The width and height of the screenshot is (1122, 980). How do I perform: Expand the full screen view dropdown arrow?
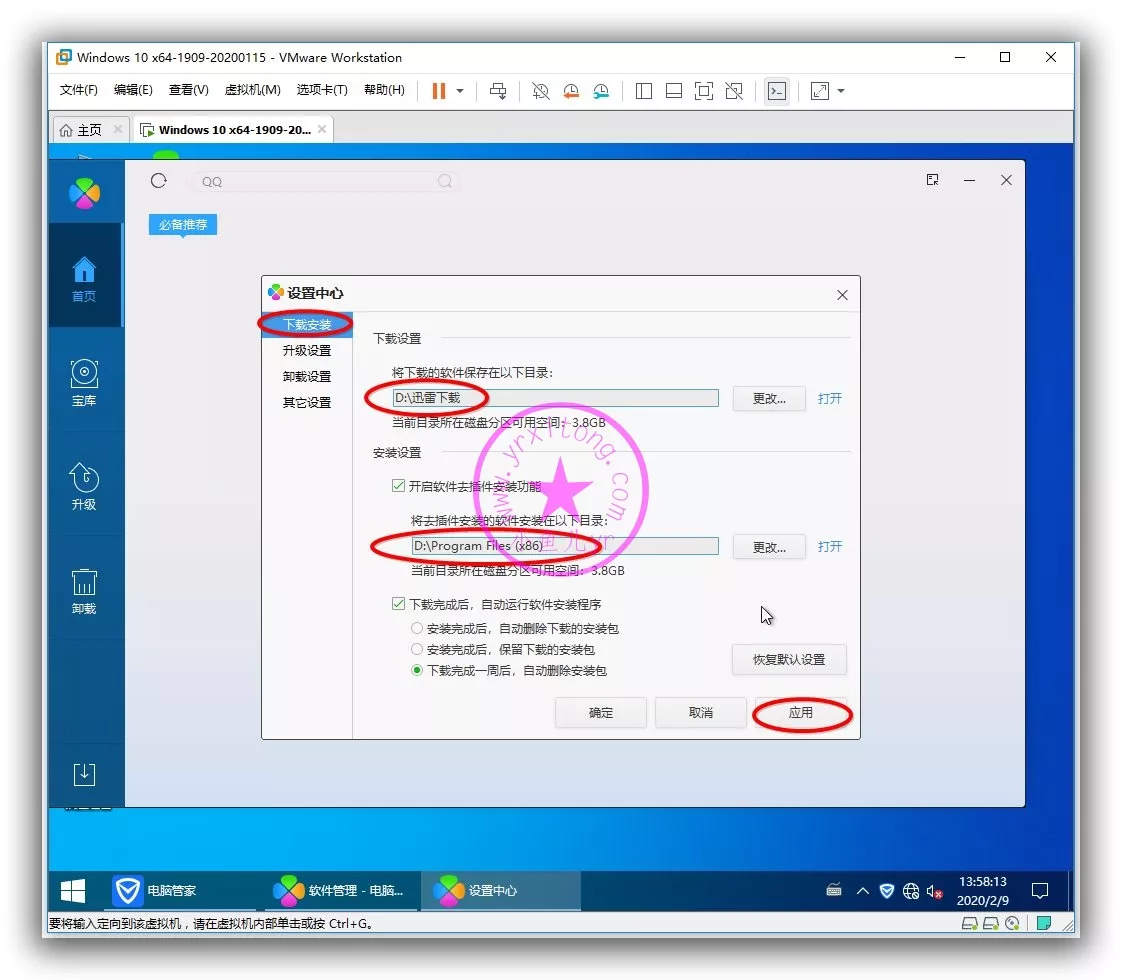pyautogui.click(x=841, y=91)
